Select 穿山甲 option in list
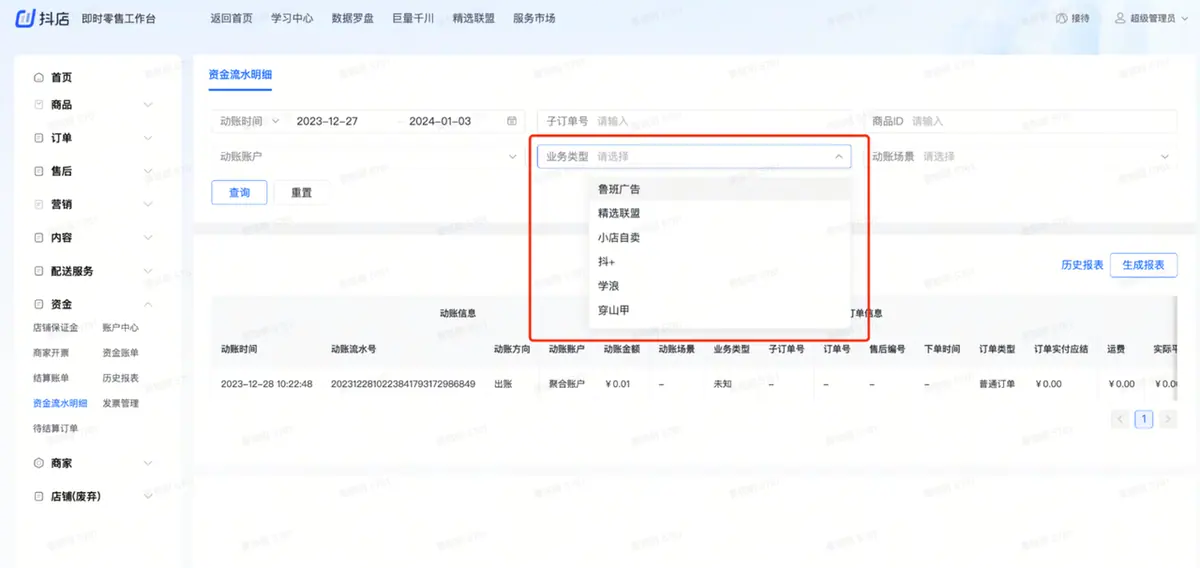This screenshot has height=568, width=1200. tap(720, 310)
